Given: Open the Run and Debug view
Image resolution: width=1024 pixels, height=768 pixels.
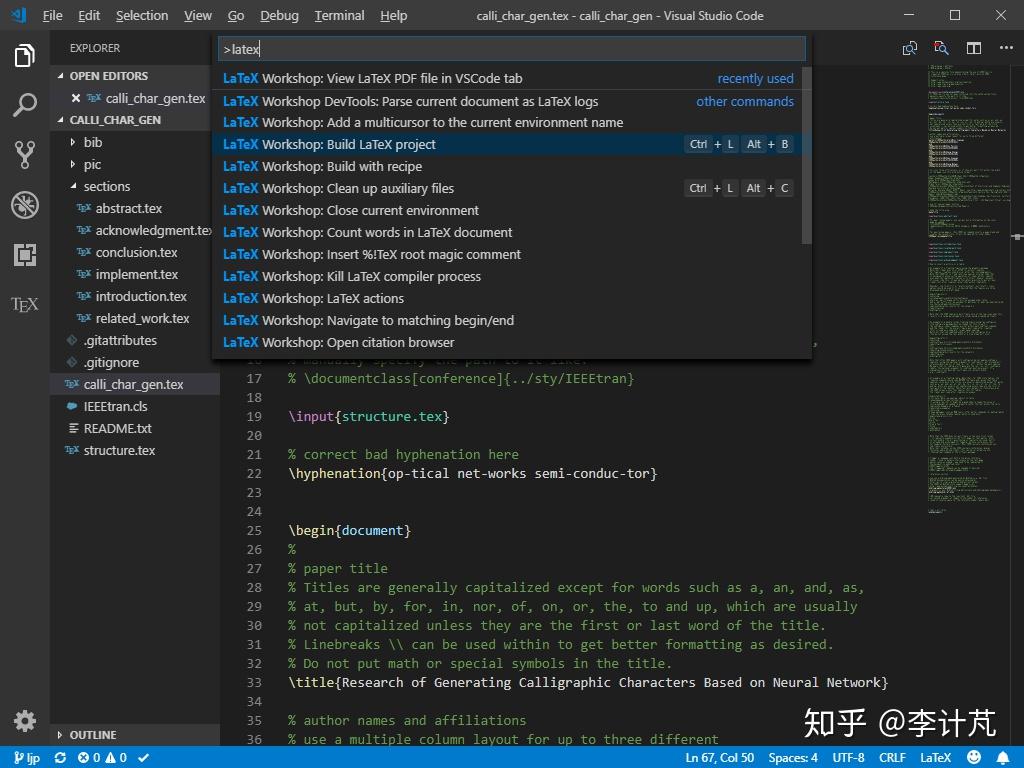Looking at the screenshot, I should pos(24,205).
